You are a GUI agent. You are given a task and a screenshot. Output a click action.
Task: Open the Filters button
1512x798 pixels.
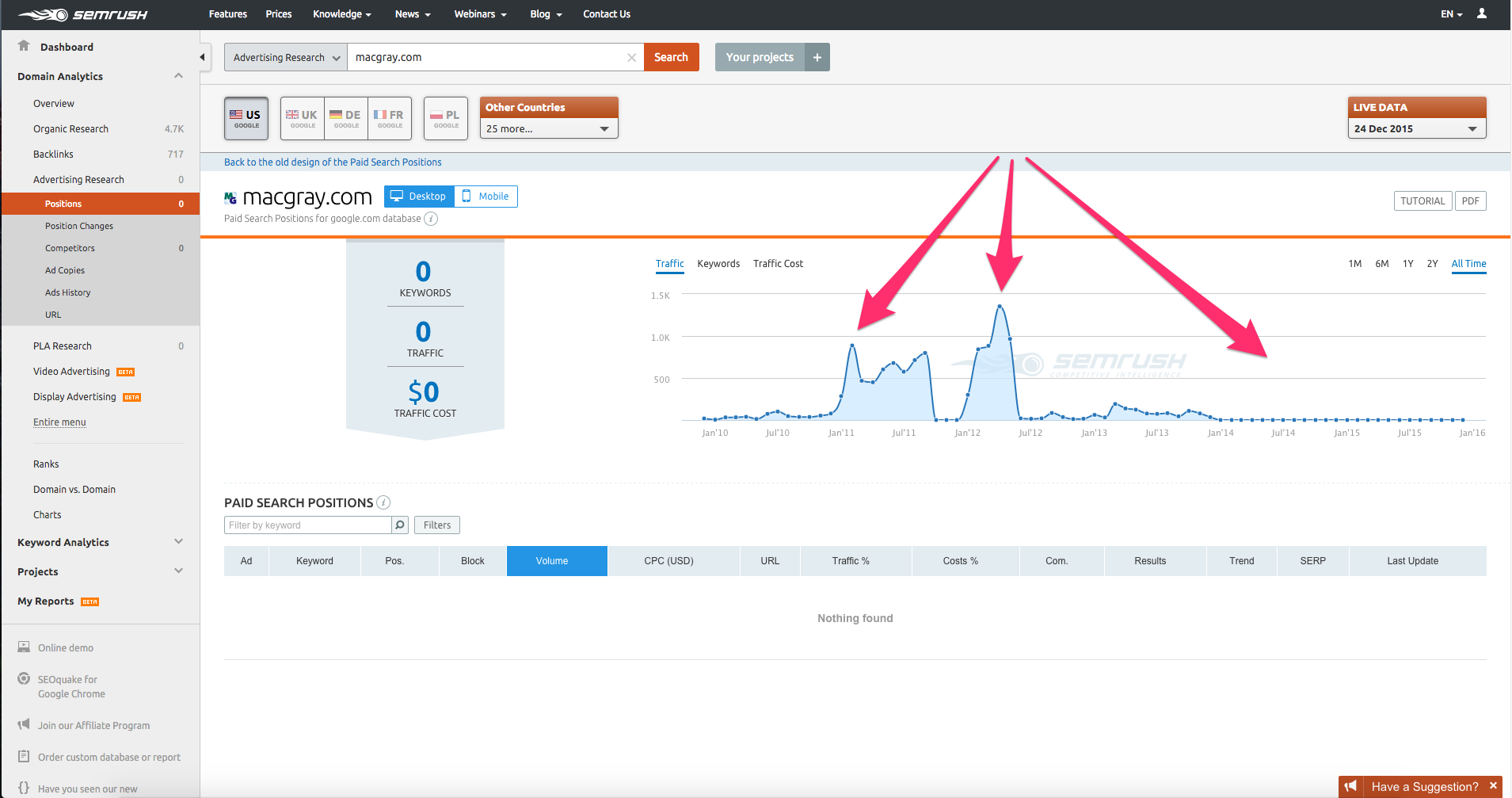click(x=437, y=525)
